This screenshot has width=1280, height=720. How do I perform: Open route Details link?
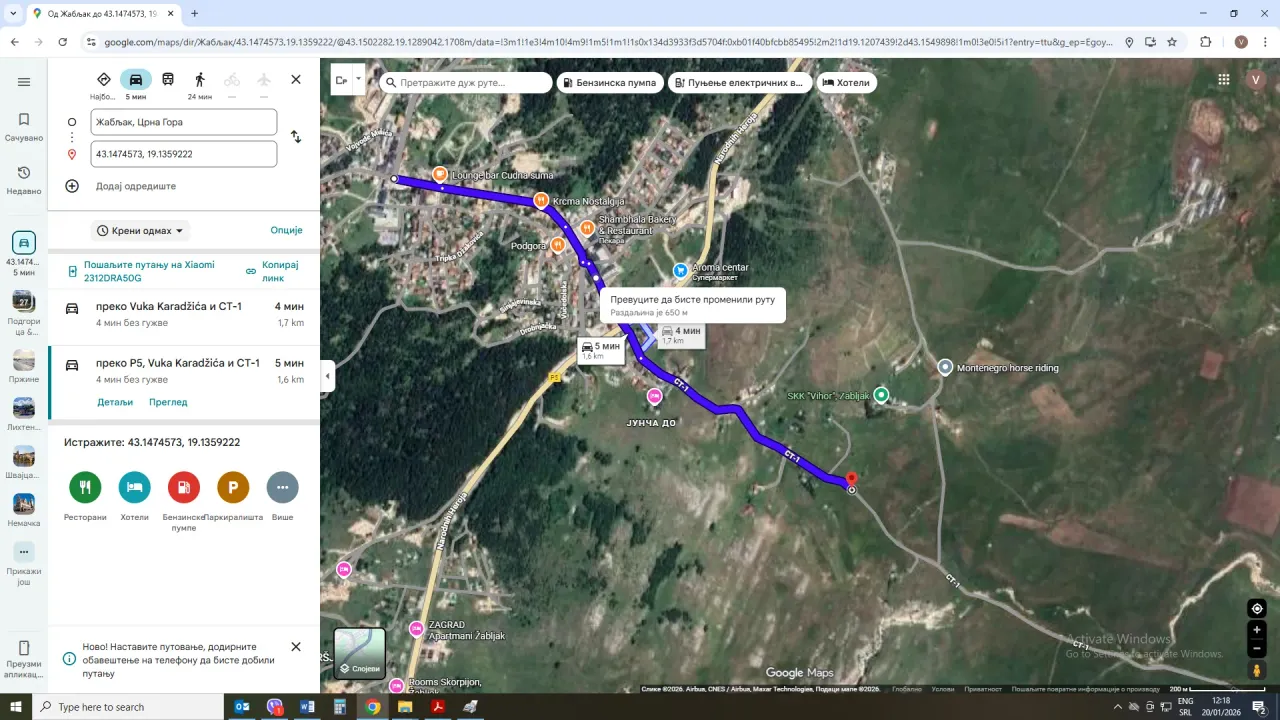point(115,402)
